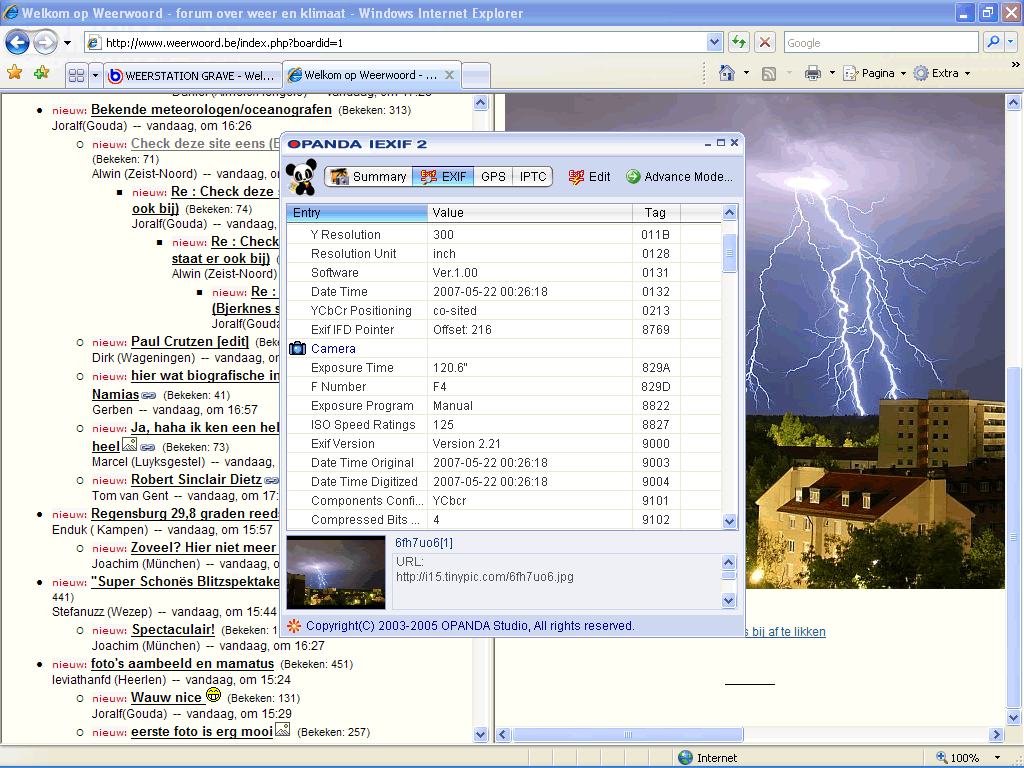This screenshot has height=768, width=1024.
Task: Click the Print icon in toolbar
Action: 812,73
